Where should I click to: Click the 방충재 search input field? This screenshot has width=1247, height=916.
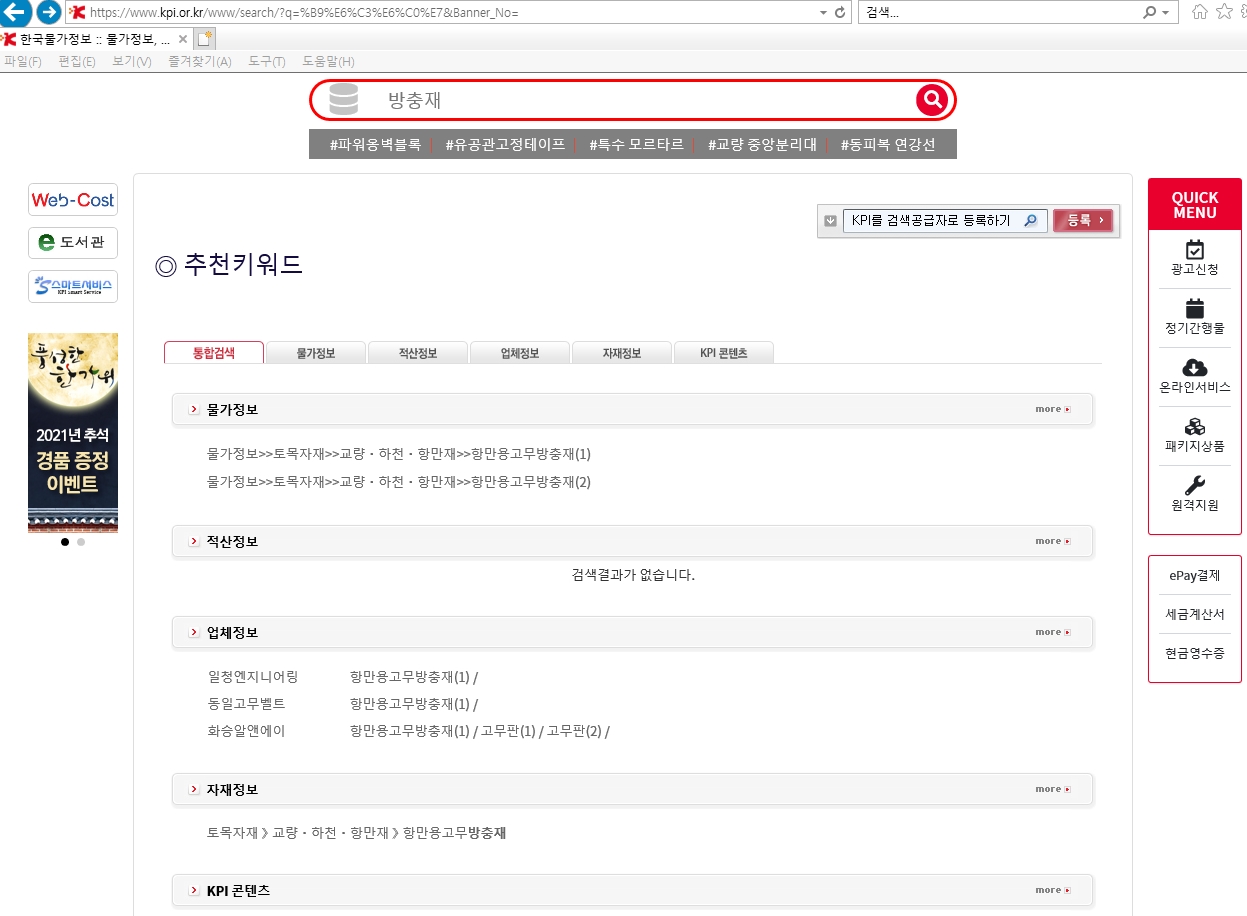click(640, 100)
